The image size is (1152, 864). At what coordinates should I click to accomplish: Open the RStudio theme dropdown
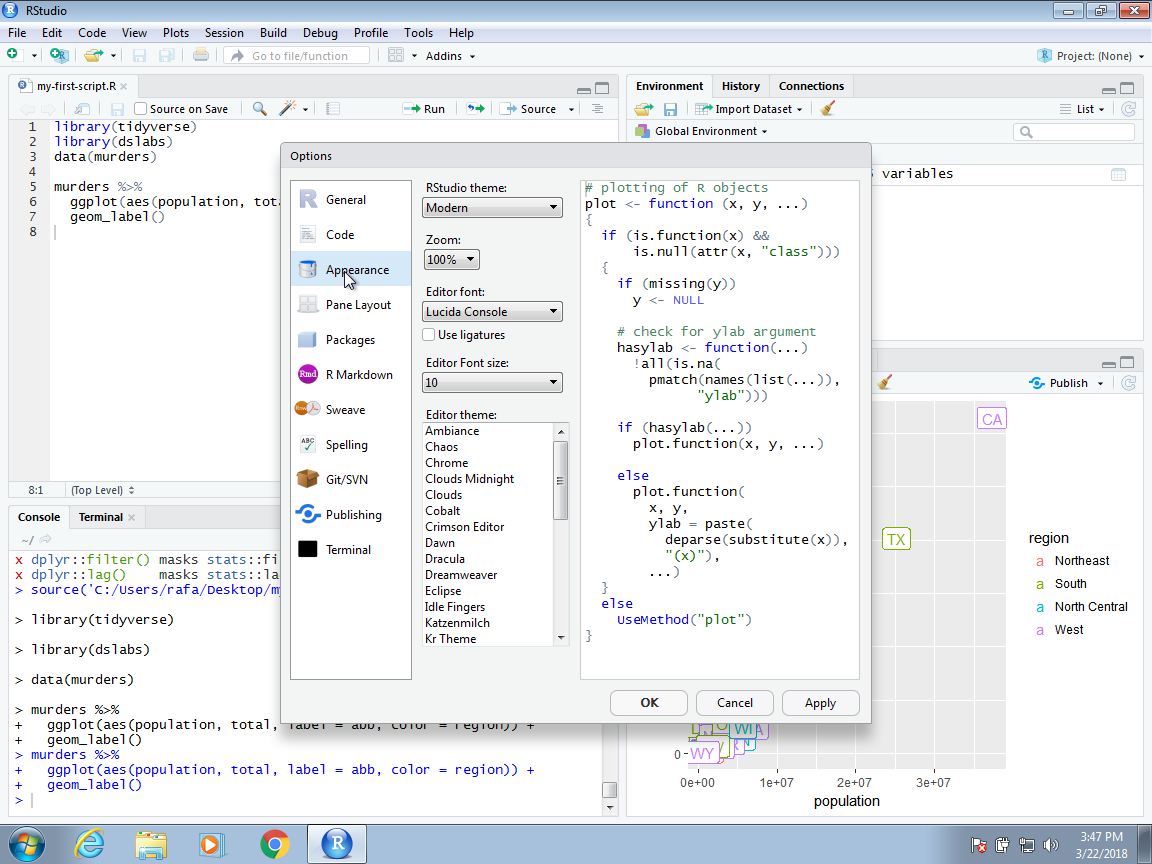point(492,207)
